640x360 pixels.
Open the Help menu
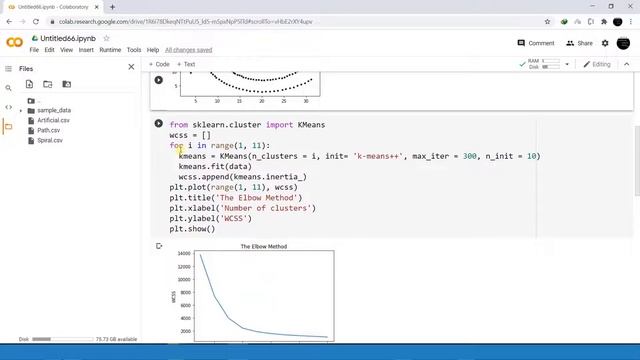pos(153,50)
